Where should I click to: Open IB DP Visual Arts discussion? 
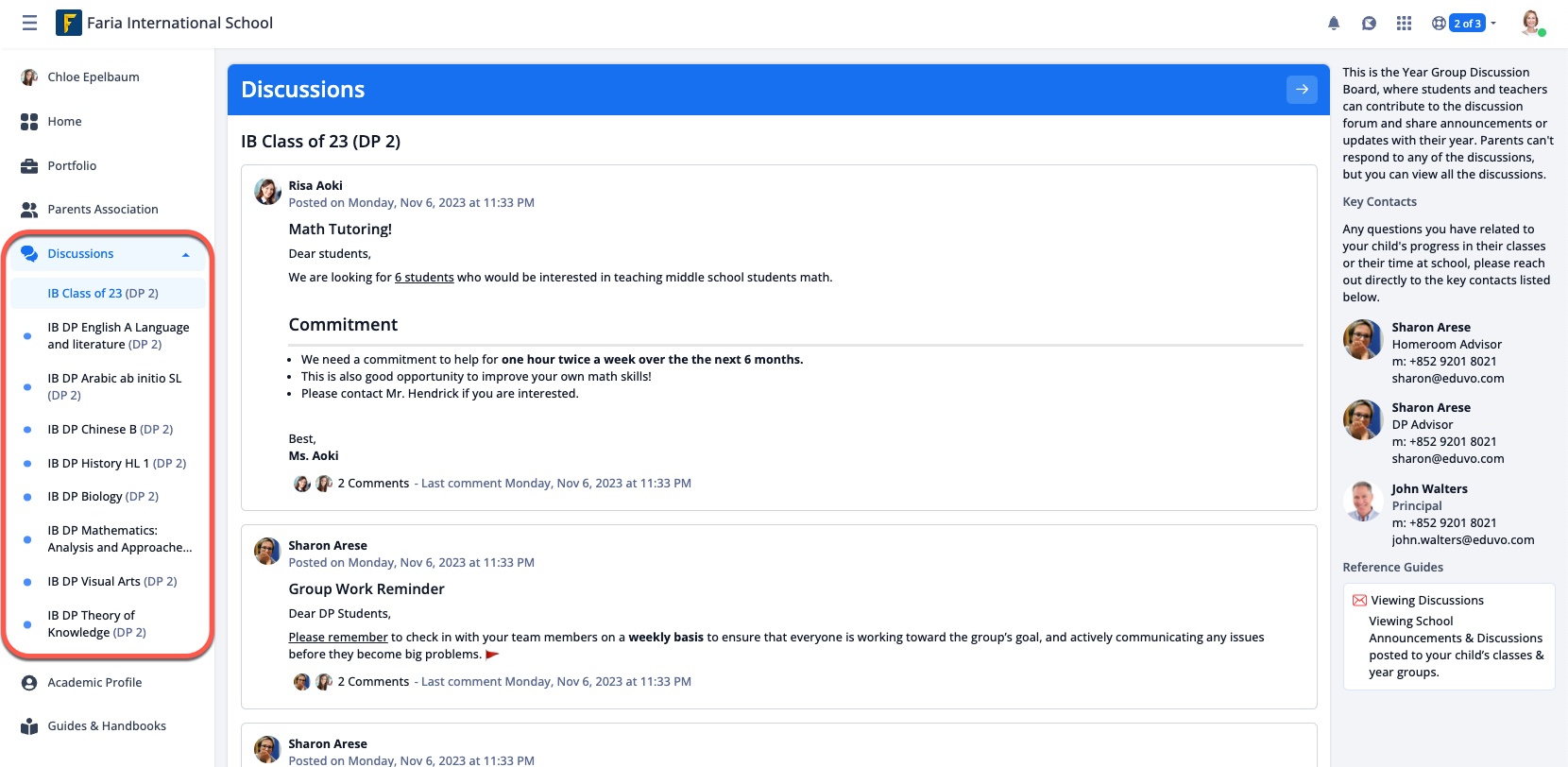click(x=111, y=582)
